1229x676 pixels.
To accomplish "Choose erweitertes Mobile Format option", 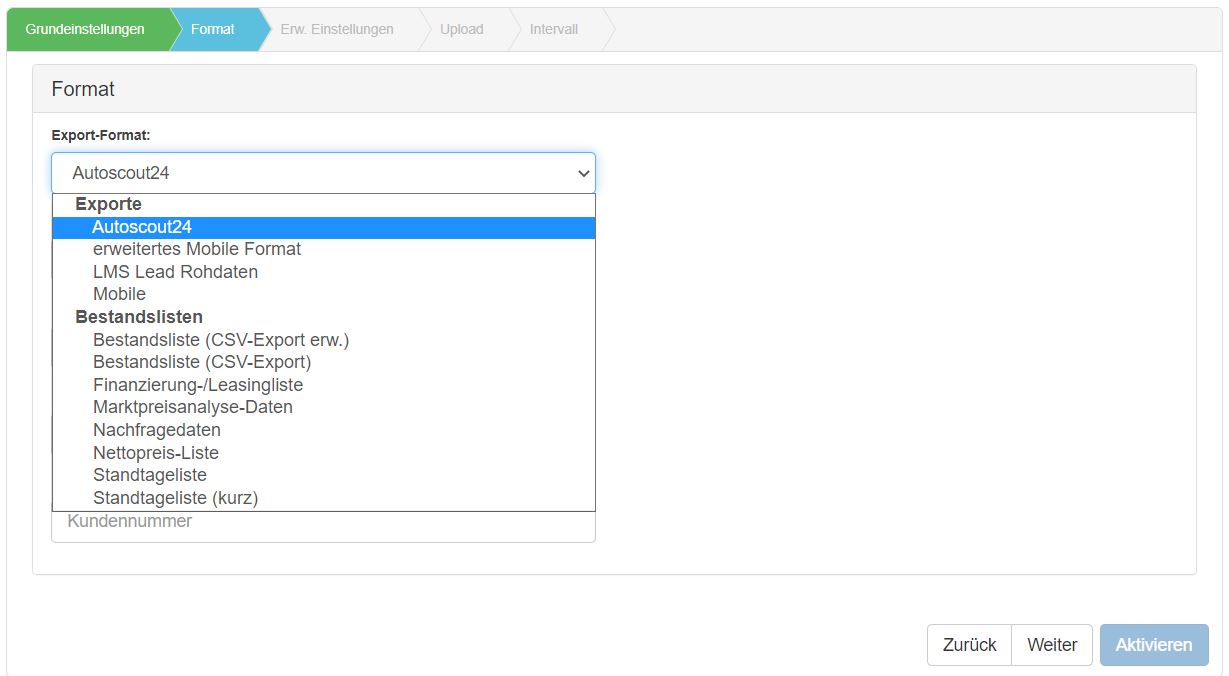I will point(324,249).
